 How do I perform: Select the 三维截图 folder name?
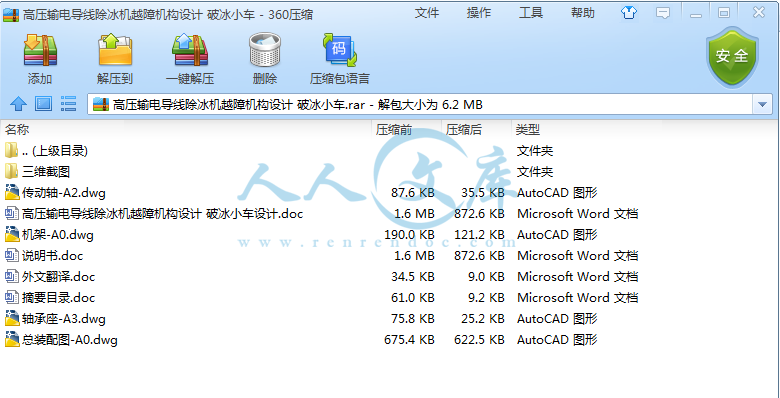[x=46, y=172]
